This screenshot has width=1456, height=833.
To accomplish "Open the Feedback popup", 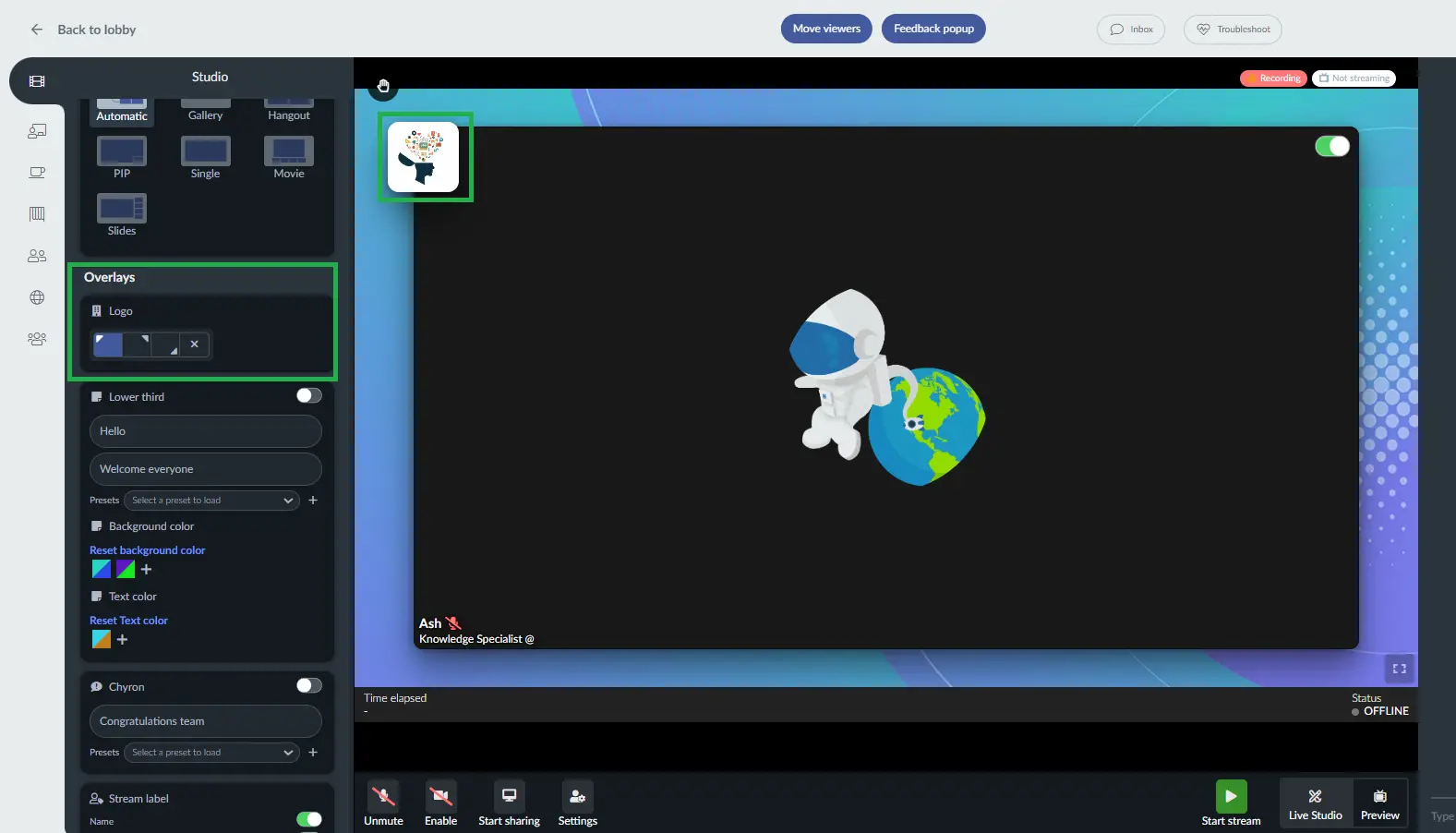I will (933, 29).
